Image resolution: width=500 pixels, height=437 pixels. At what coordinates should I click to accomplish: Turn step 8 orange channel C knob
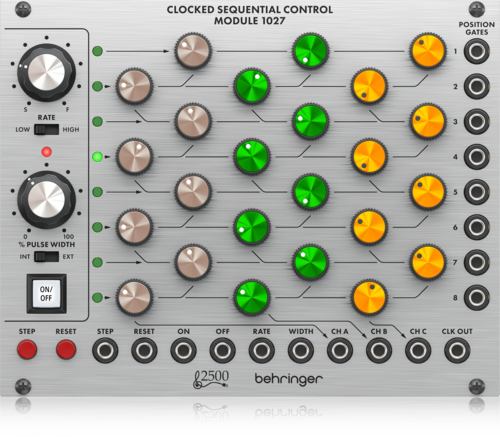pos(369,297)
